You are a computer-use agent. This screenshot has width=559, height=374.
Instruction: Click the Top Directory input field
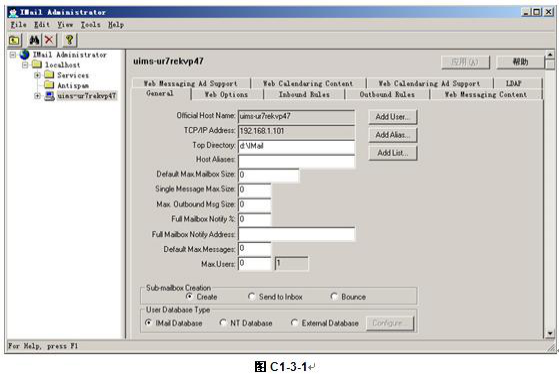(x=296, y=146)
